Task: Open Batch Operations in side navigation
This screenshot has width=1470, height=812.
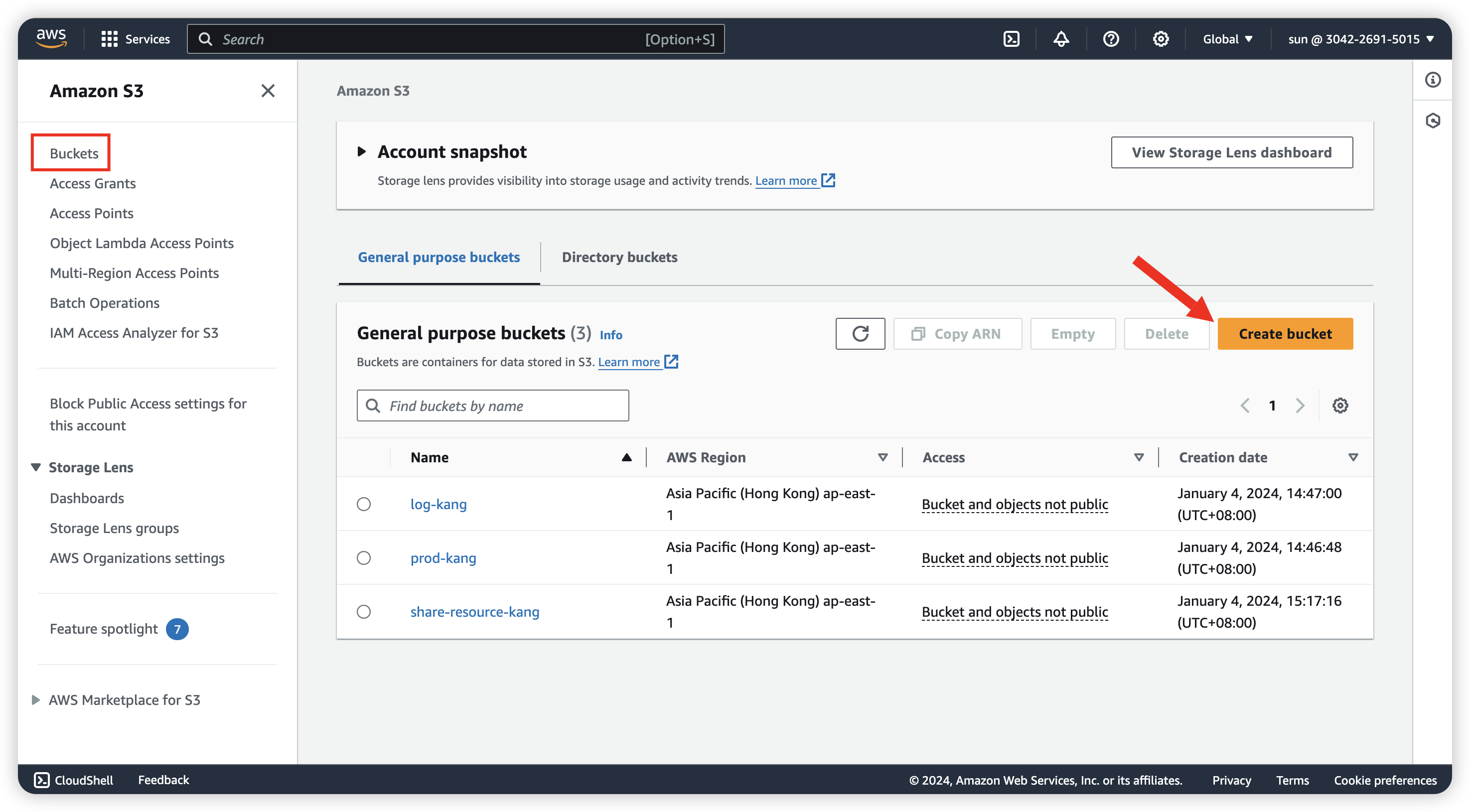Action: pyautogui.click(x=105, y=302)
